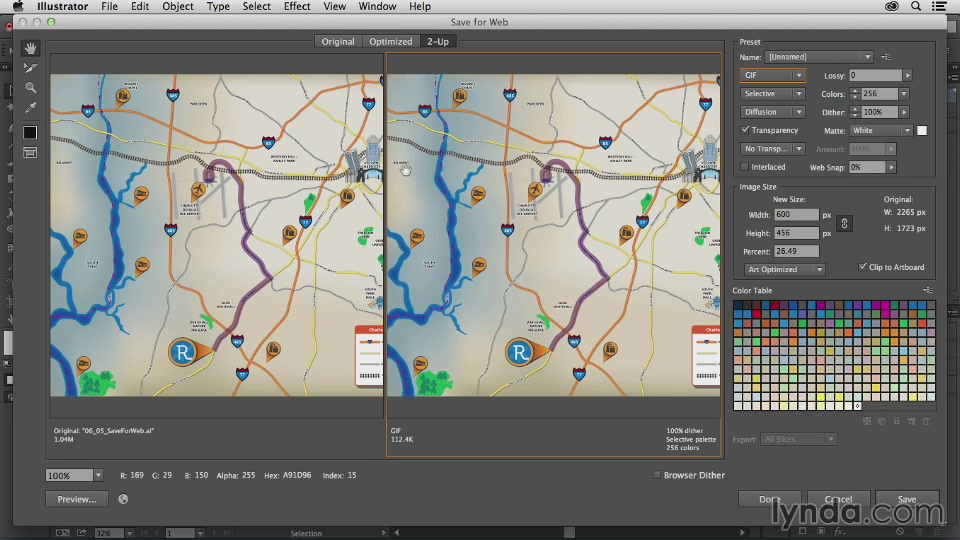The width and height of the screenshot is (960, 540).
Task: Click the shift to web palette cube icon
Action: 882,421
